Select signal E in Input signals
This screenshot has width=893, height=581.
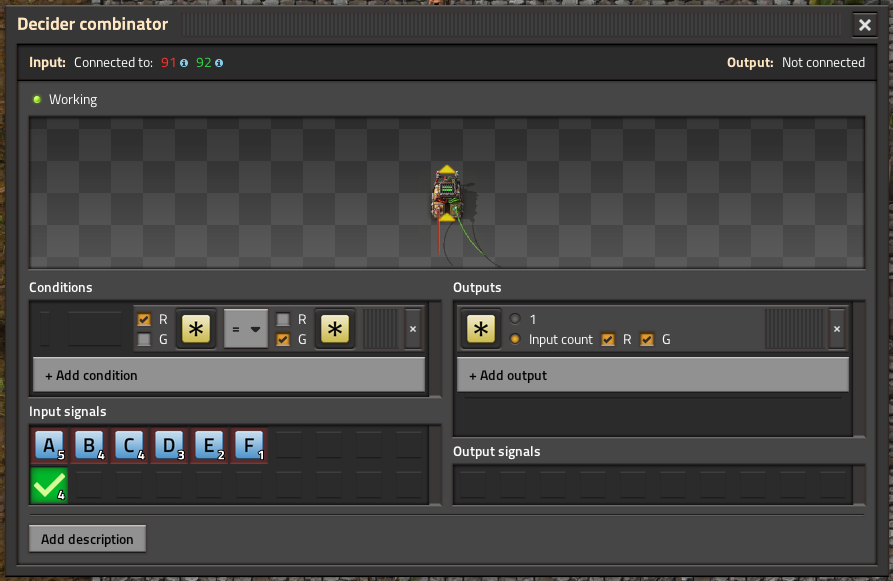point(209,445)
